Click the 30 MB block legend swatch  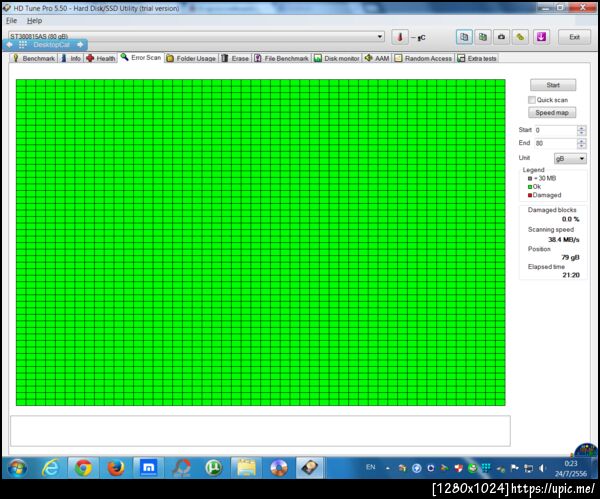[530, 178]
